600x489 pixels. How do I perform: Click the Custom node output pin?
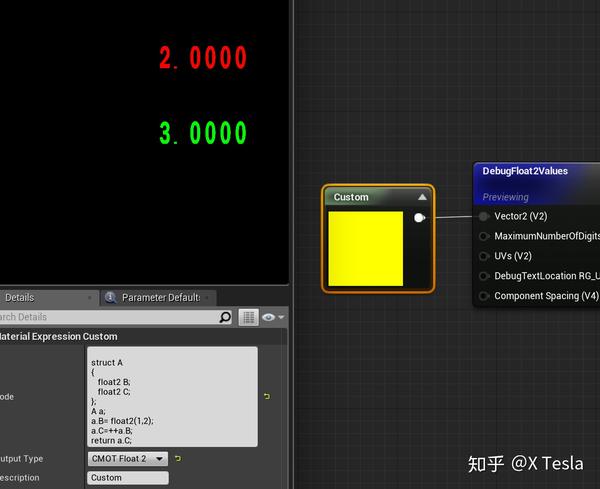419,218
